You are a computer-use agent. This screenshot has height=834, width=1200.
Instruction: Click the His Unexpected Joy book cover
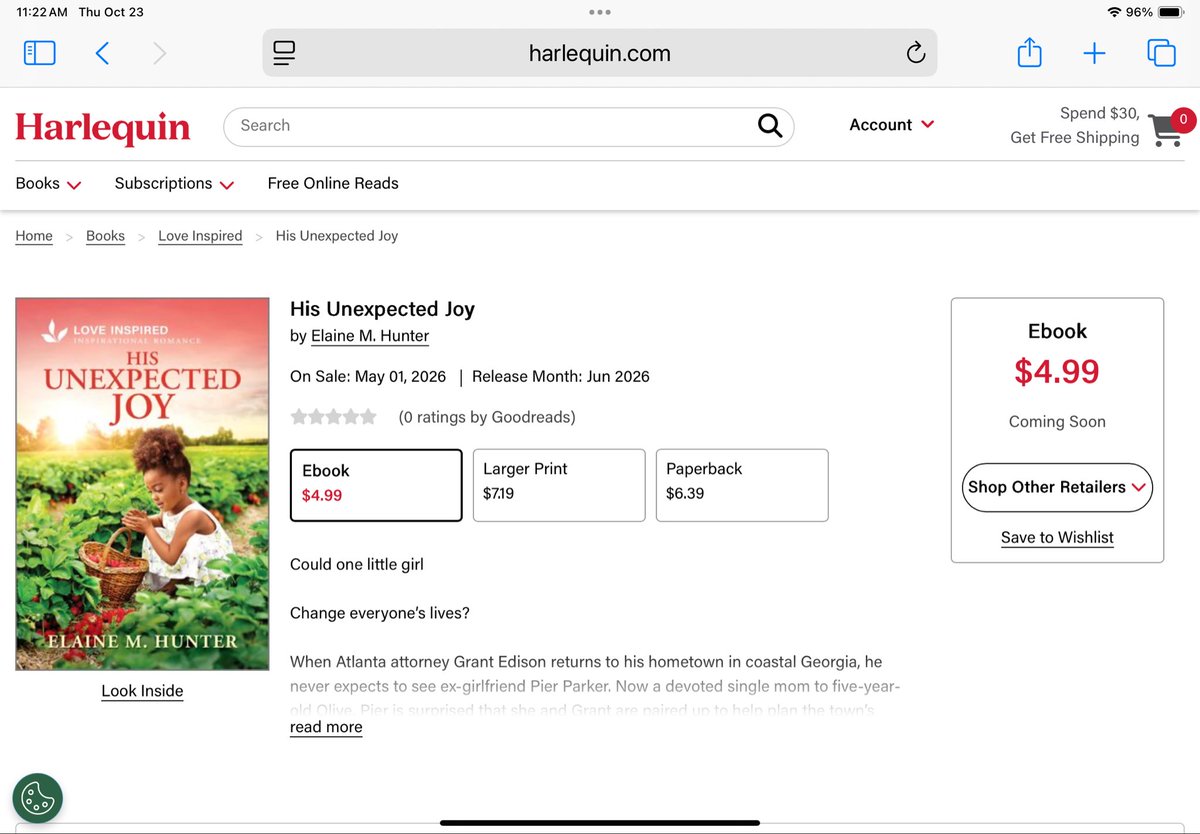[142, 484]
